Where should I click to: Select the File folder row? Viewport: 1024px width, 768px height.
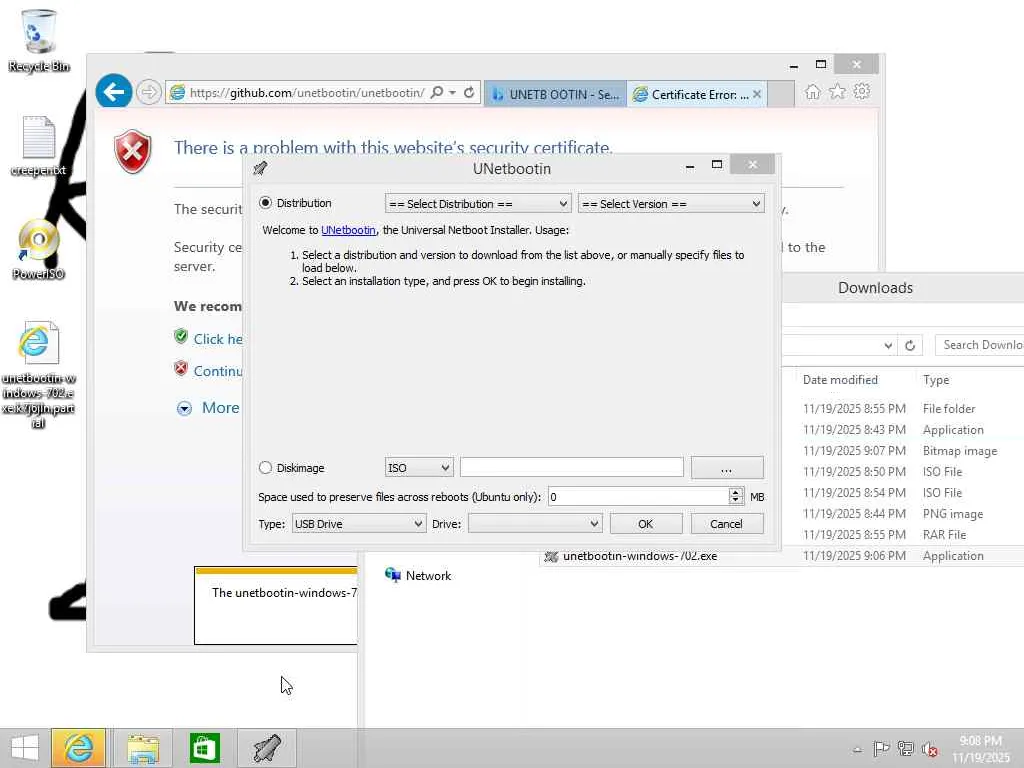tap(903, 409)
